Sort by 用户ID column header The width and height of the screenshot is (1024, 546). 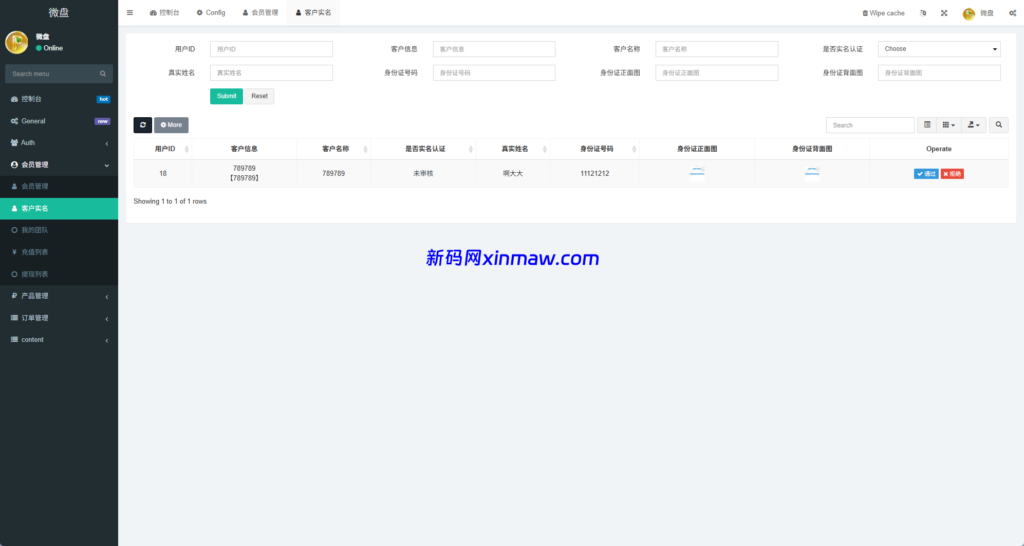coord(163,149)
